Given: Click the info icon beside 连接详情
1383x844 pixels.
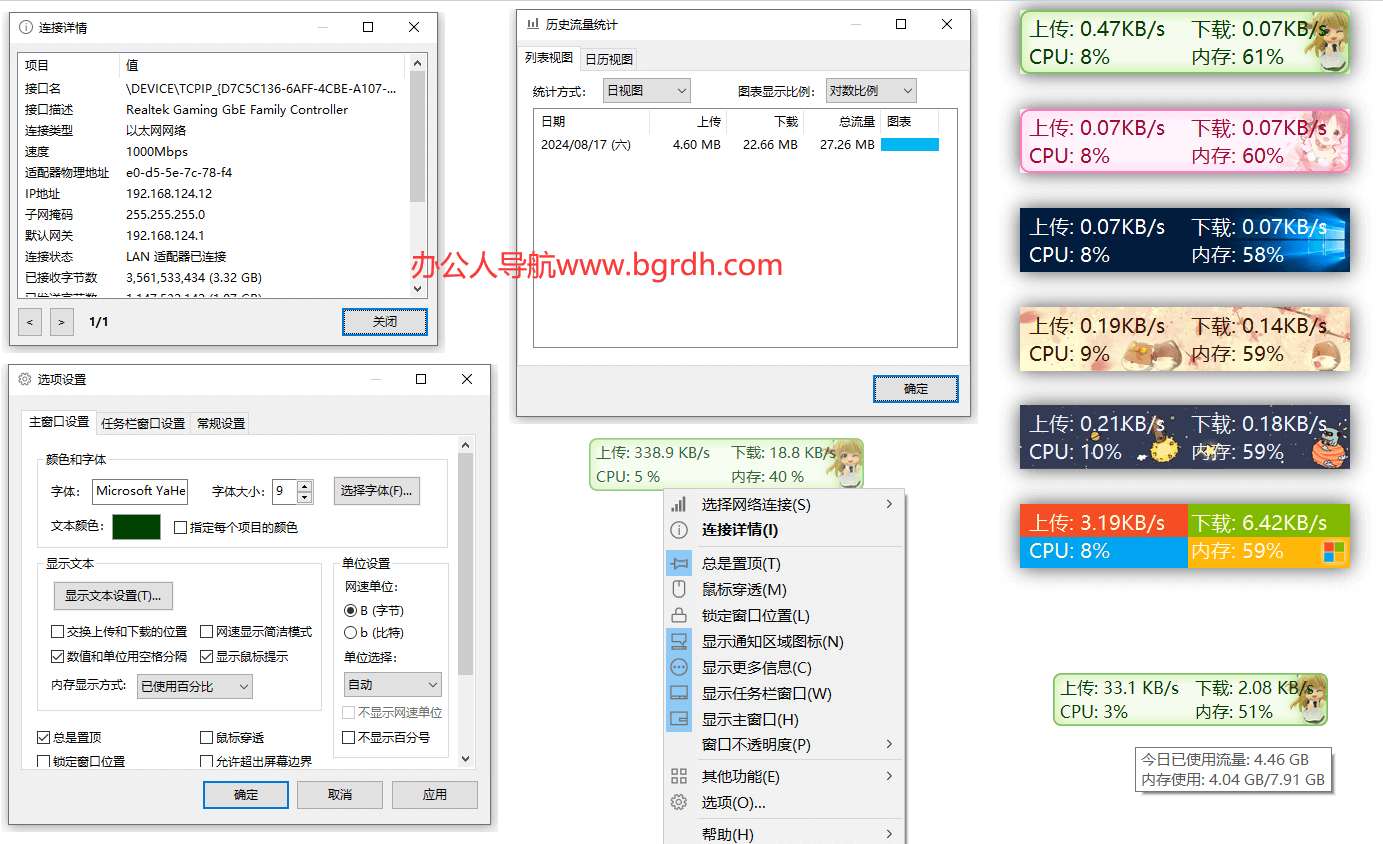Looking at the screenshot, I should coord(679,530).
